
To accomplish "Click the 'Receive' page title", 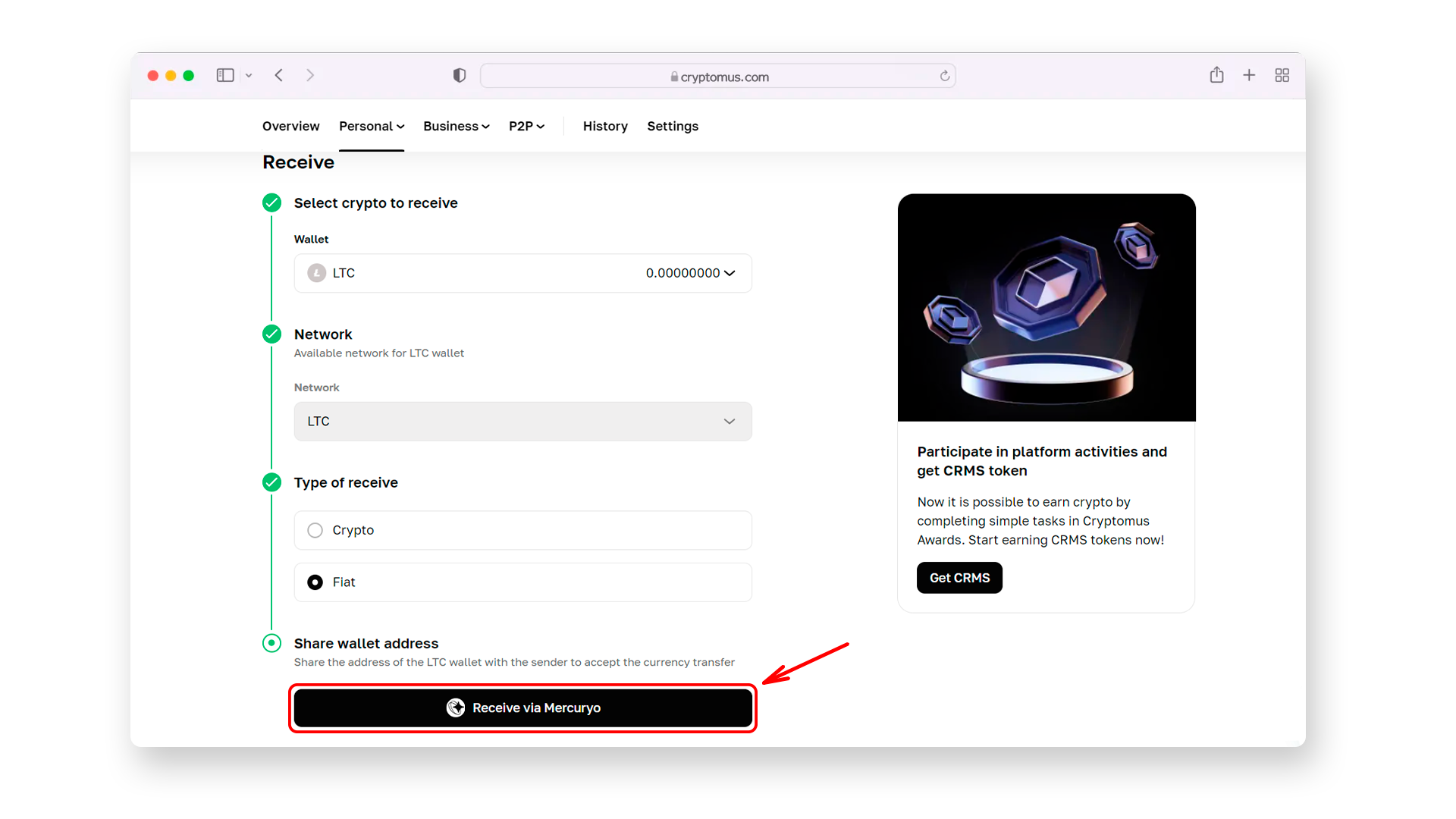I will [298, 162].
